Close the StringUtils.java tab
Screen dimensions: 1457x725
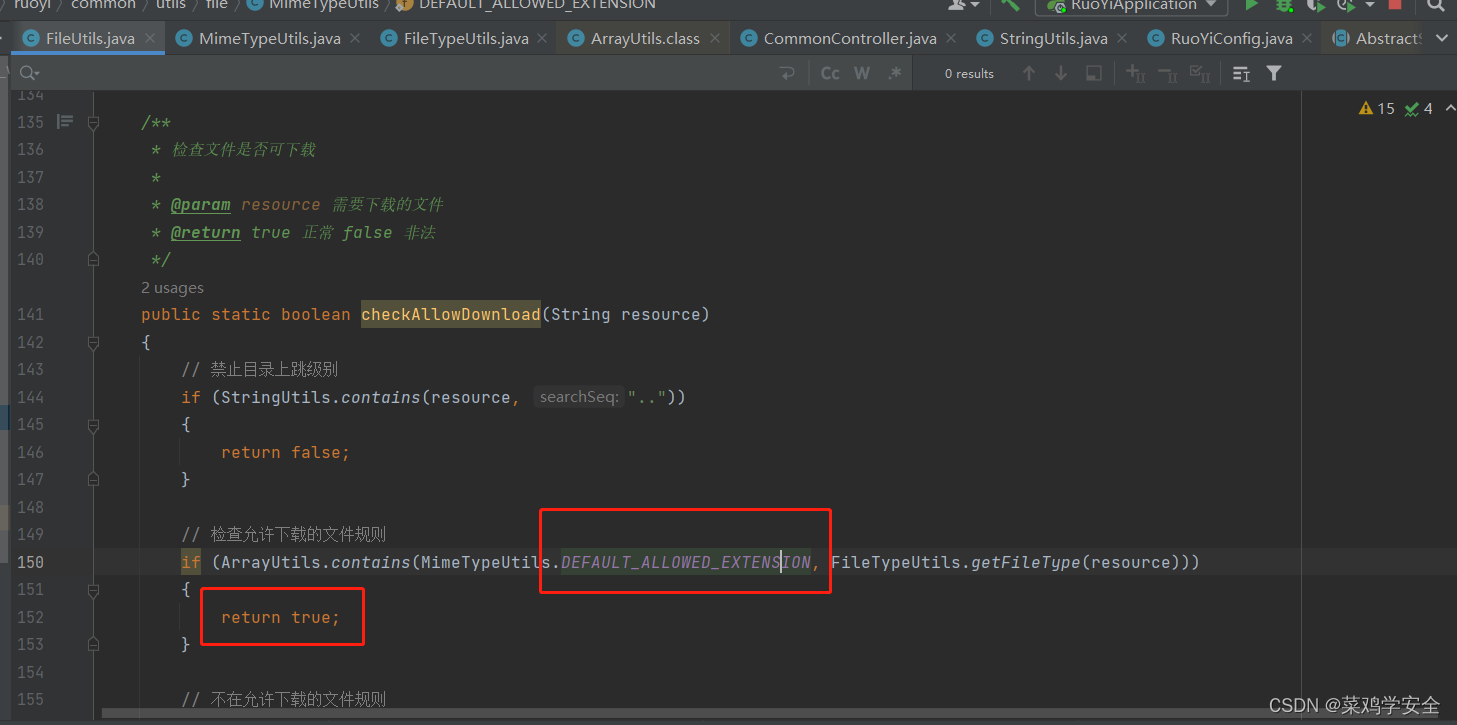coord(1122,38)
